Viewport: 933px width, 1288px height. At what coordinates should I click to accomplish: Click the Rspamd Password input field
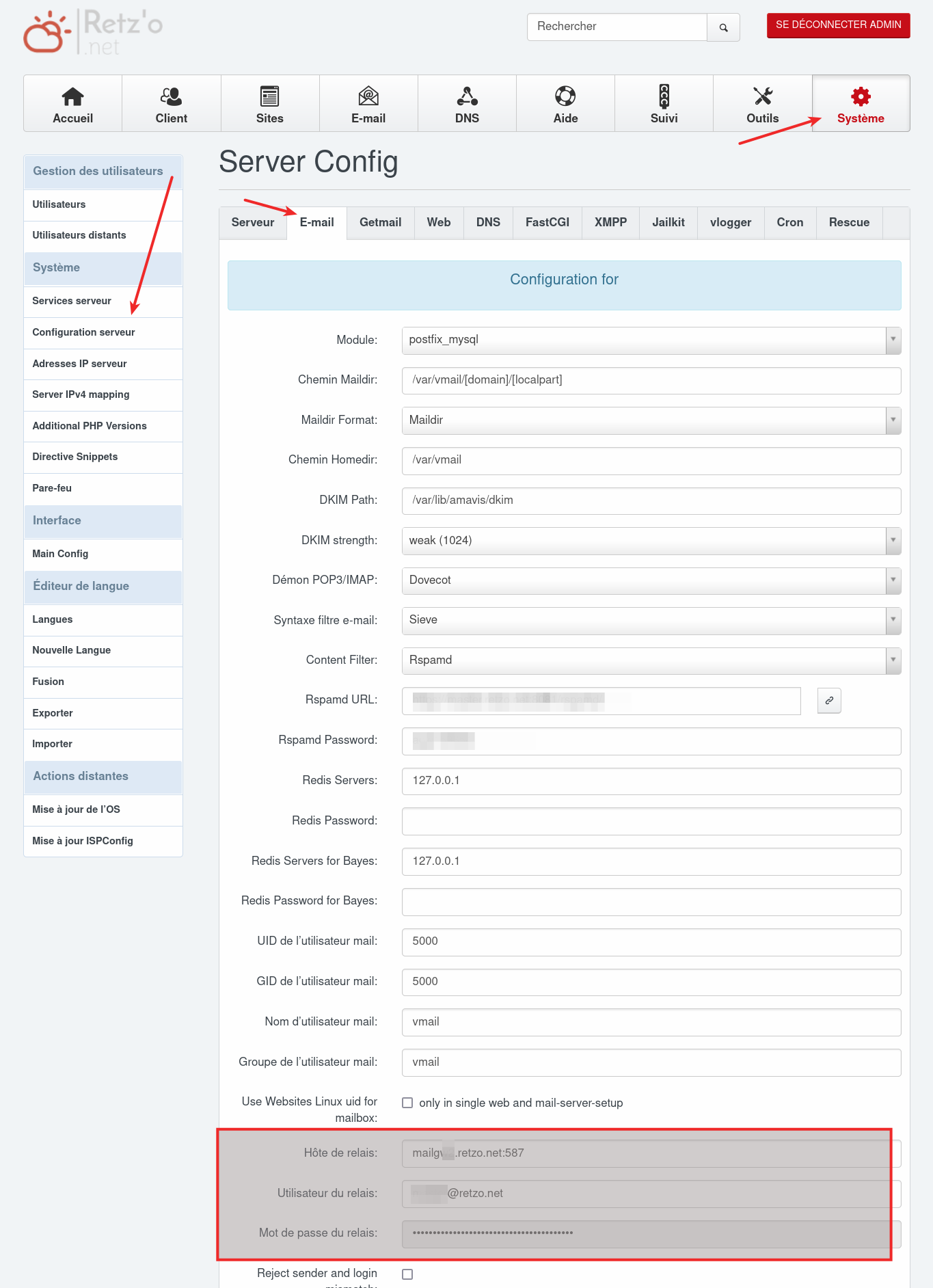click(651, 741)
